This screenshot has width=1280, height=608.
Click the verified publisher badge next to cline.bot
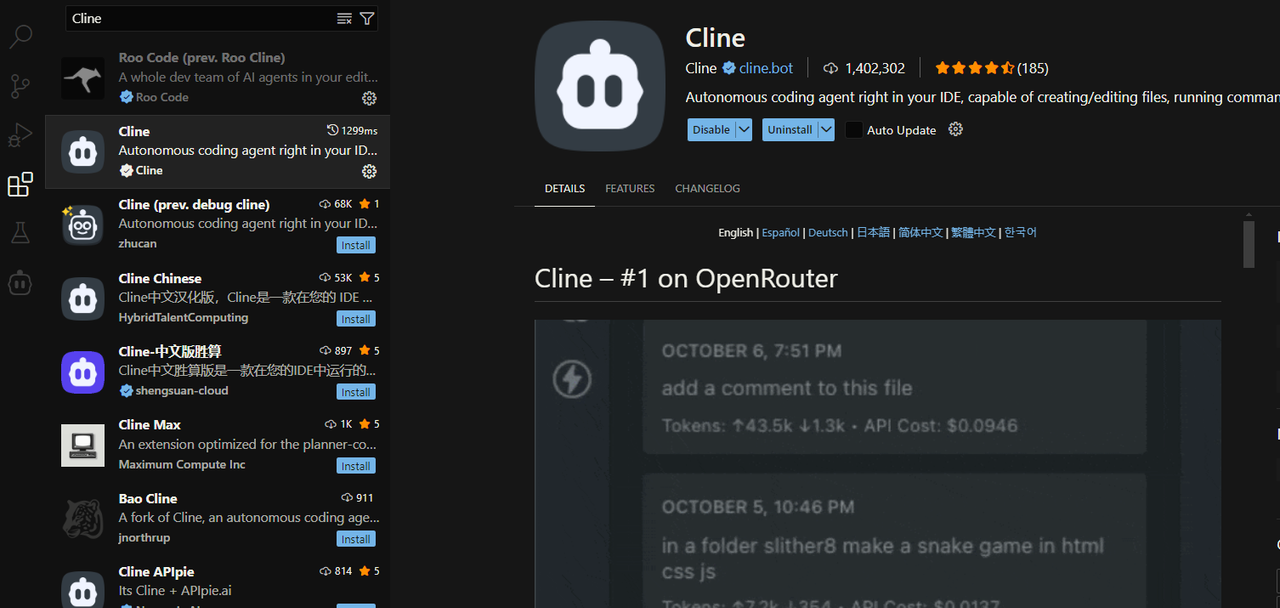pos(729,68)
